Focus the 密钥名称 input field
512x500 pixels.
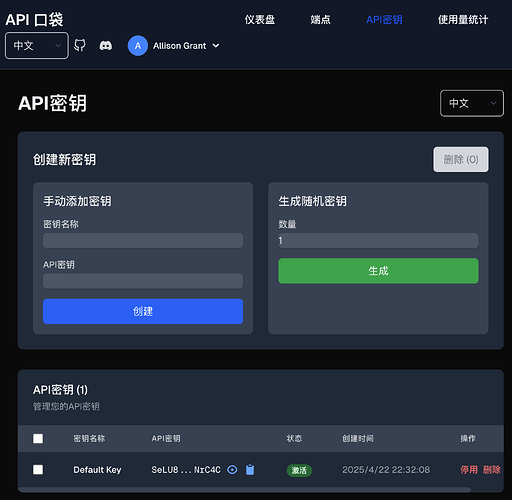point(143,240)
